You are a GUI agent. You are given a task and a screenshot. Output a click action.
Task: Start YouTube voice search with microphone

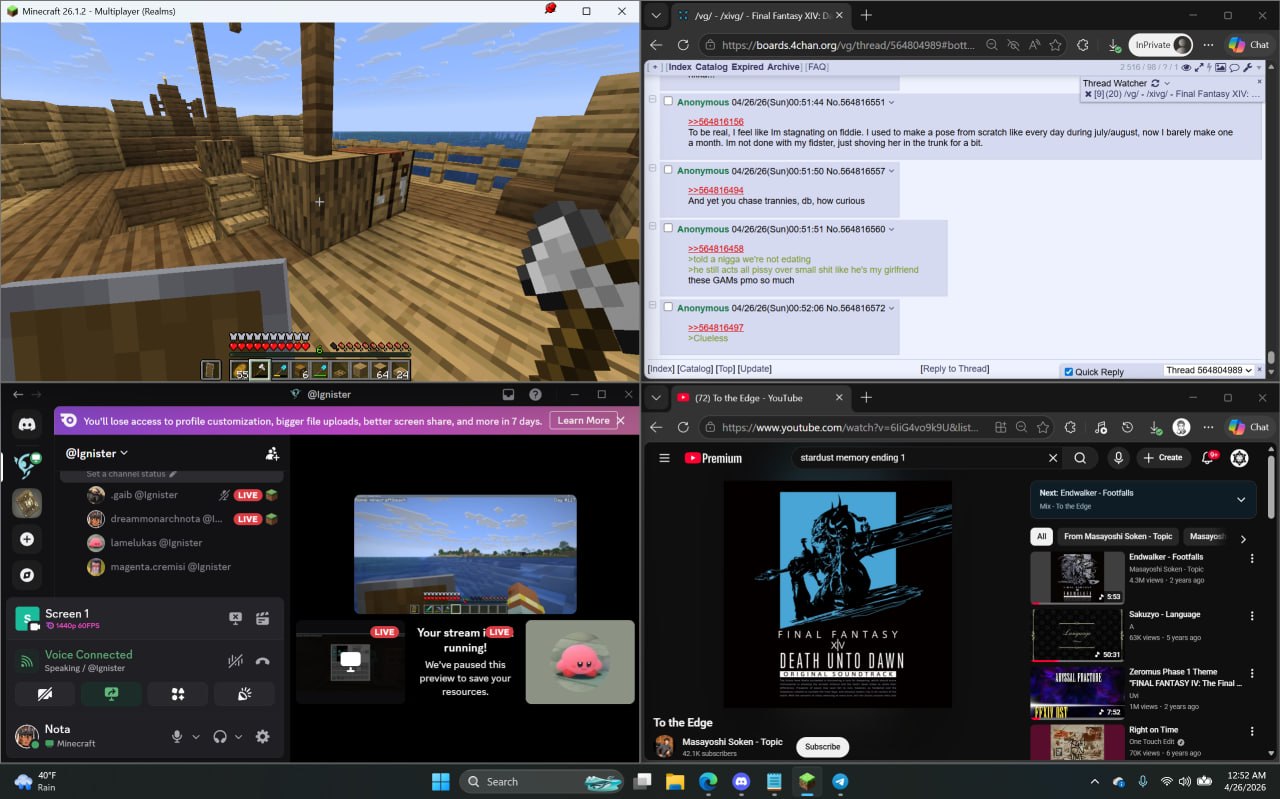coord(1118,458)
